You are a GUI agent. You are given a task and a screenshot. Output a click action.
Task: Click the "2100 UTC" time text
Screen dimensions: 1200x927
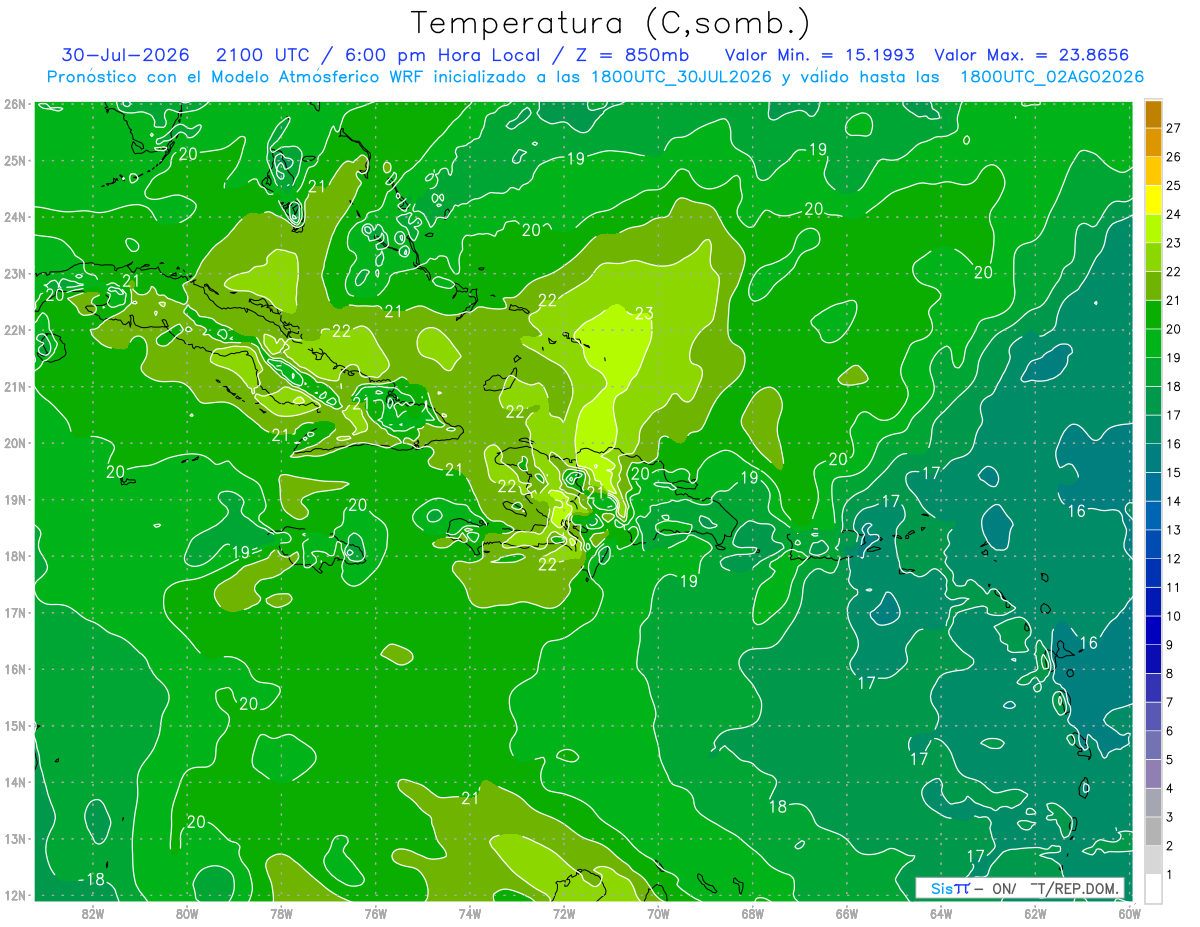pyautogui.click(x=263, y=55)
